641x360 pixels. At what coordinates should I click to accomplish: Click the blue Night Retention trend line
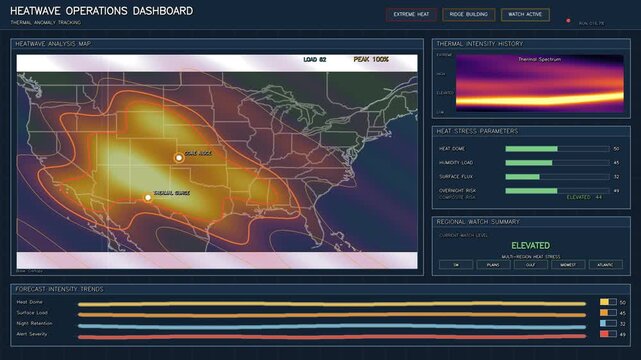332,326
